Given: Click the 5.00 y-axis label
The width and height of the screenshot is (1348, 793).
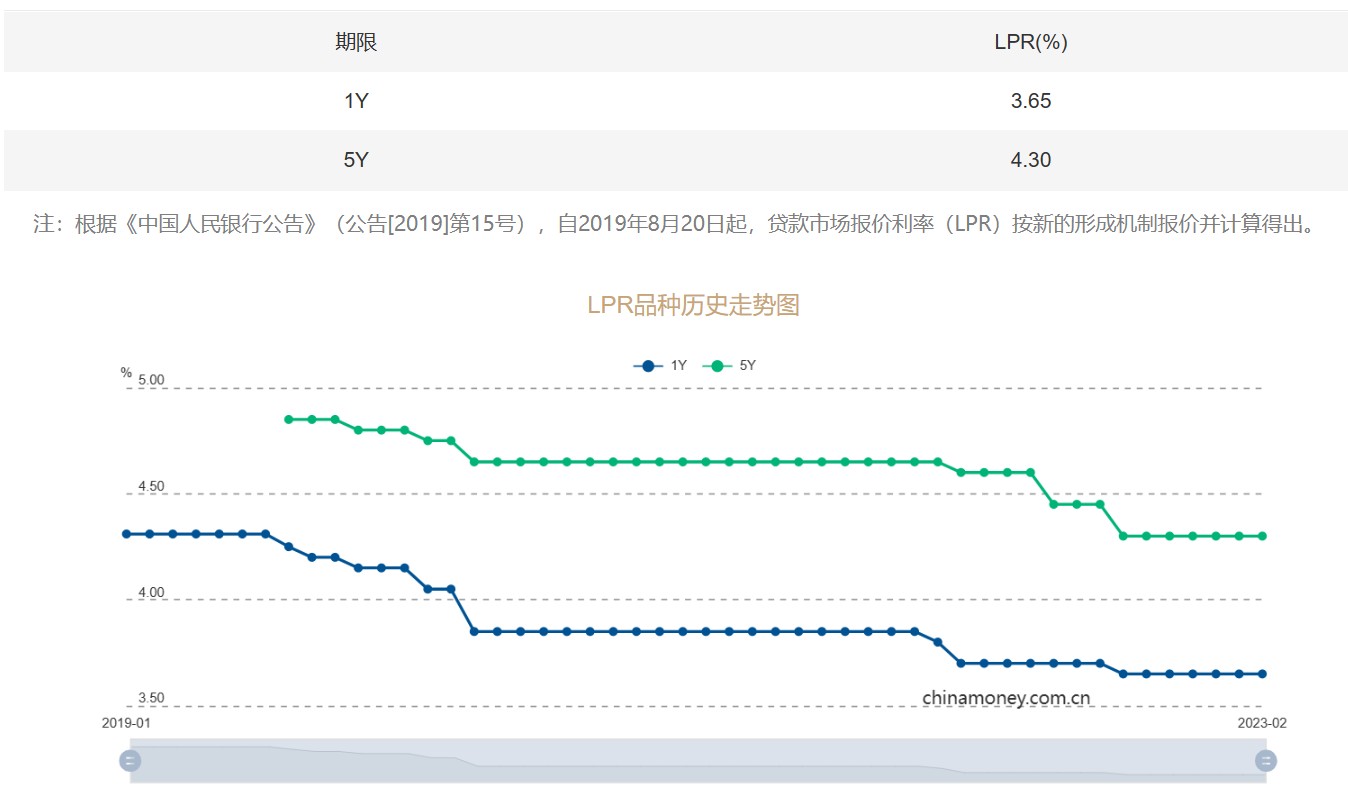Looking at the screenshot, I should tap(151, 380).
